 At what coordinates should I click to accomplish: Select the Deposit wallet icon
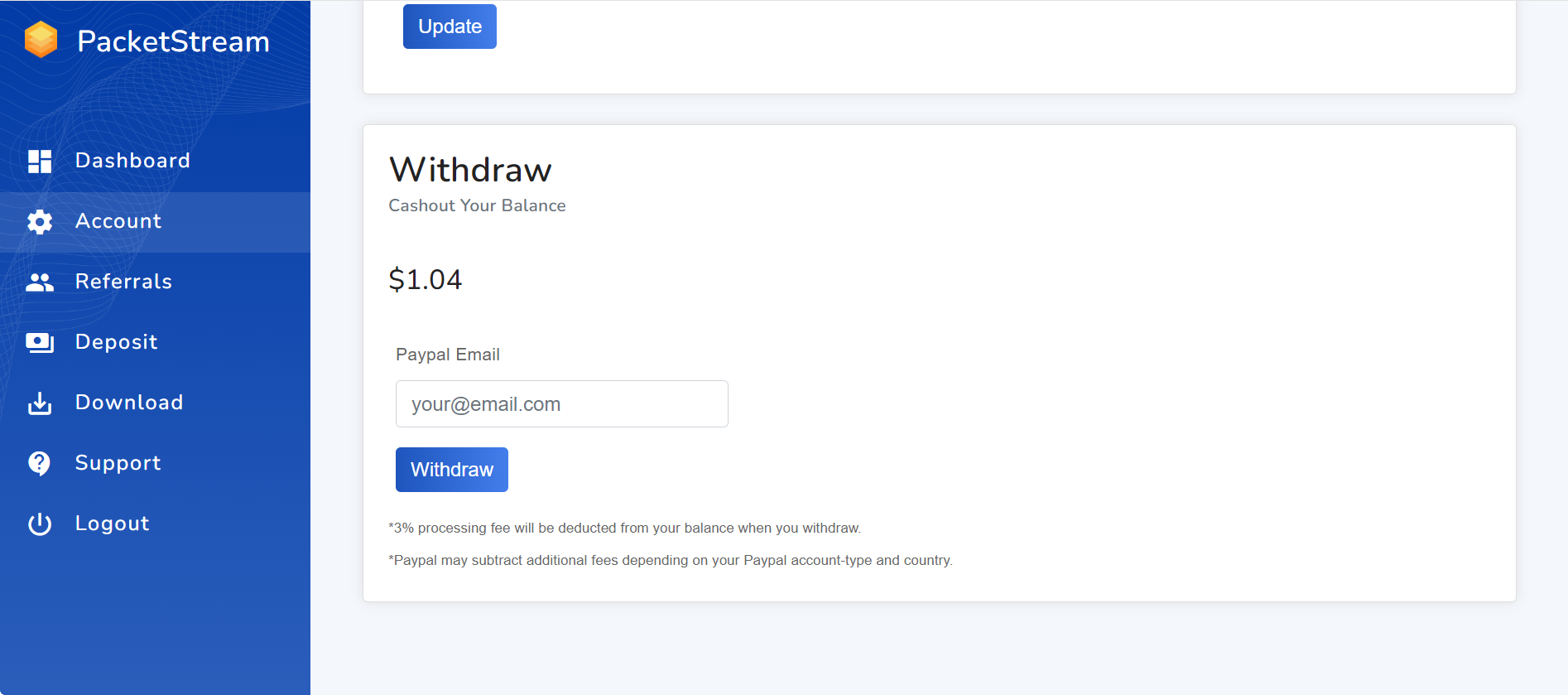pyautogui.click(x=39, y=342)
